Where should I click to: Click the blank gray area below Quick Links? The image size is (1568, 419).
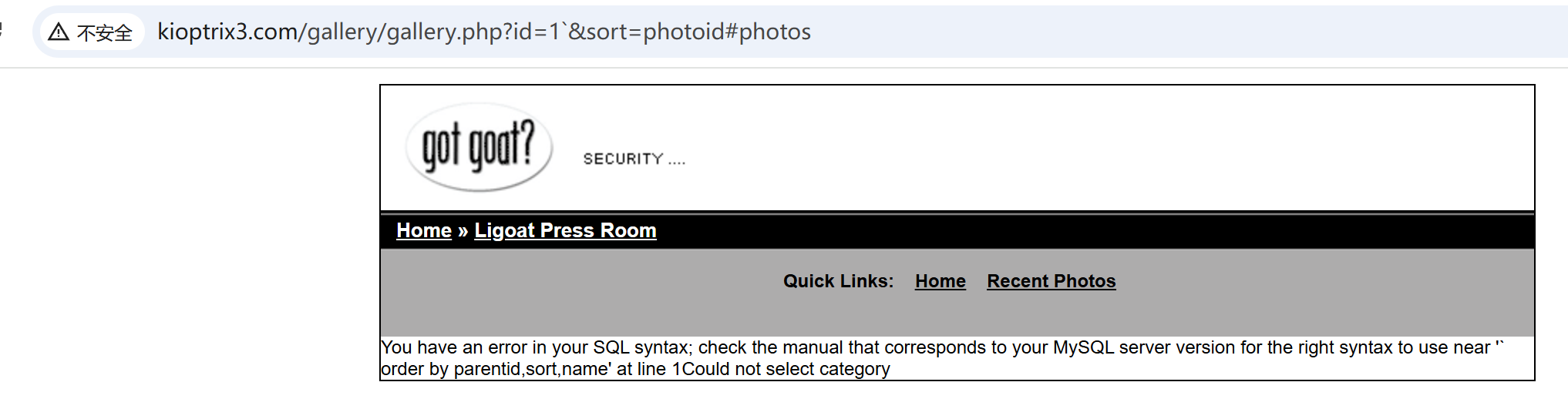956,316
